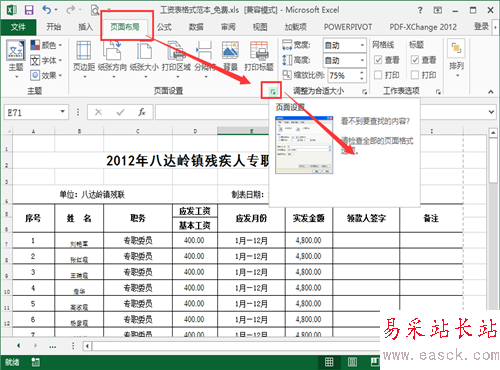Screen dimensions: 500x370
Task: Open the Breaks (分隔符) menu
Action: [x=204, y=59]
